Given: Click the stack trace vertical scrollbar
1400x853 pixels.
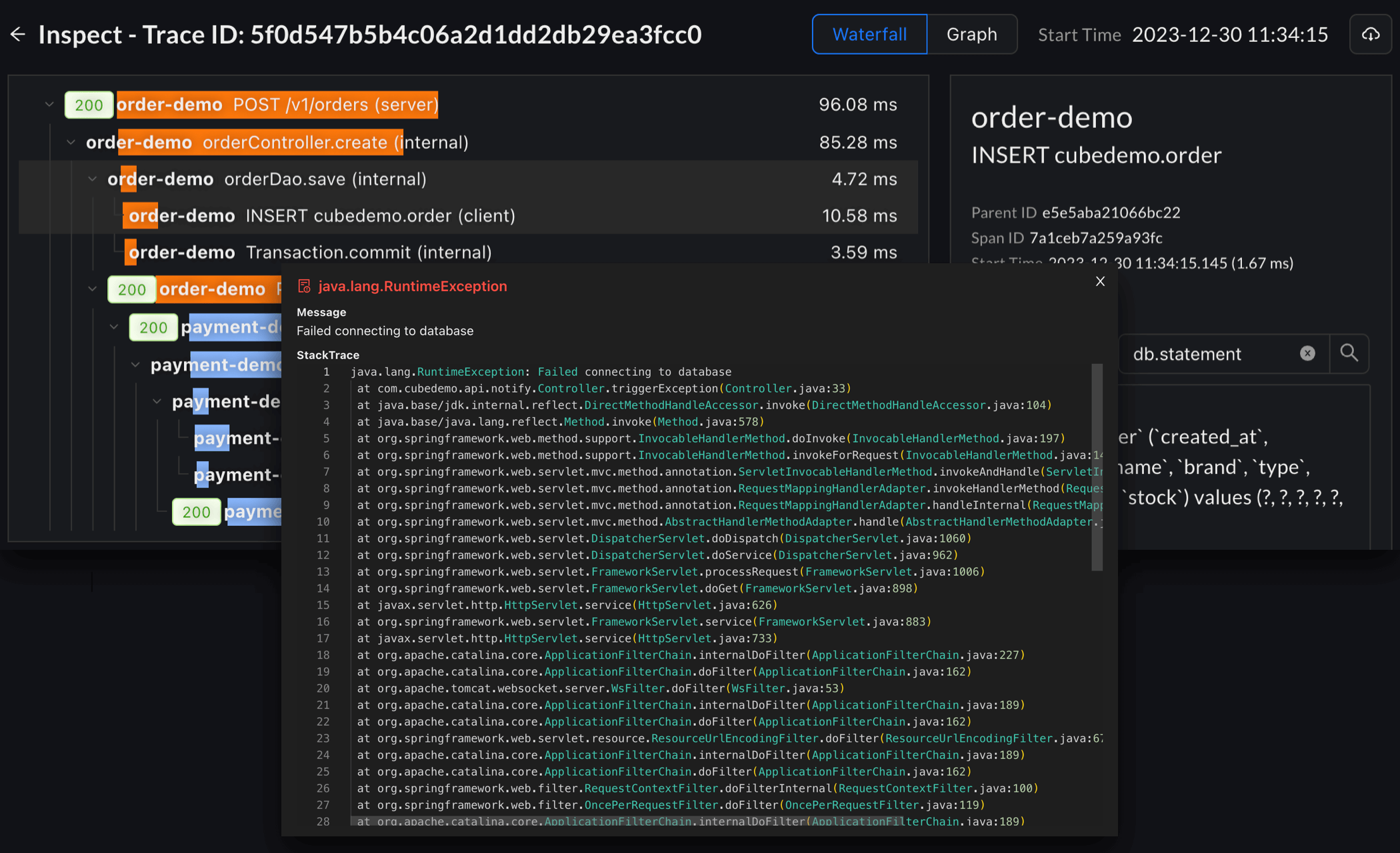Looking at the screenshot, I should click(1097, 466).
